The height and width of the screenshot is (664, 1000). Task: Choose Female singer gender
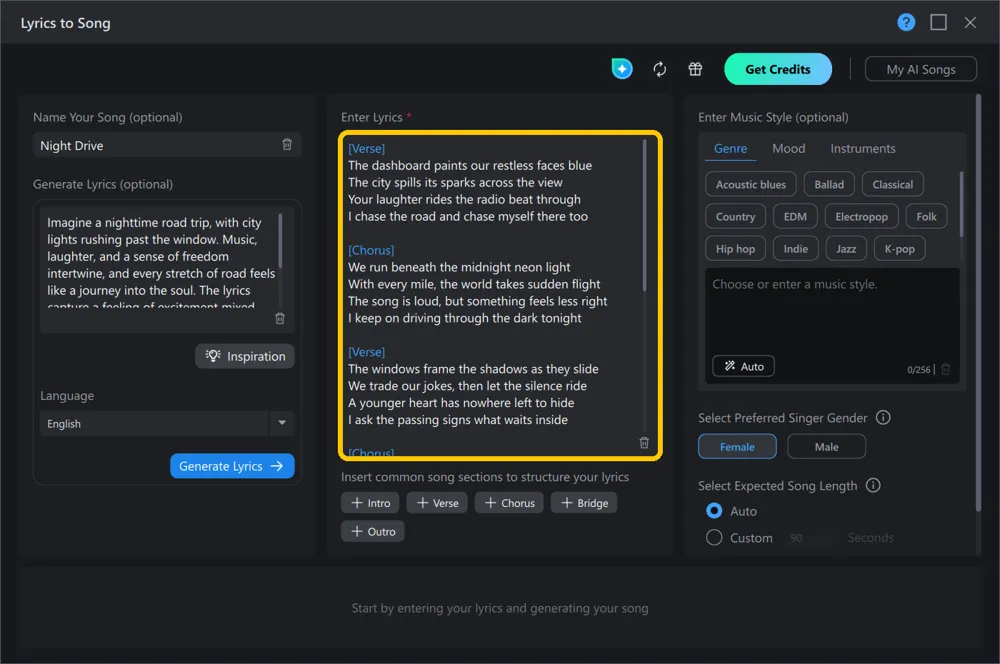point(737,446)
